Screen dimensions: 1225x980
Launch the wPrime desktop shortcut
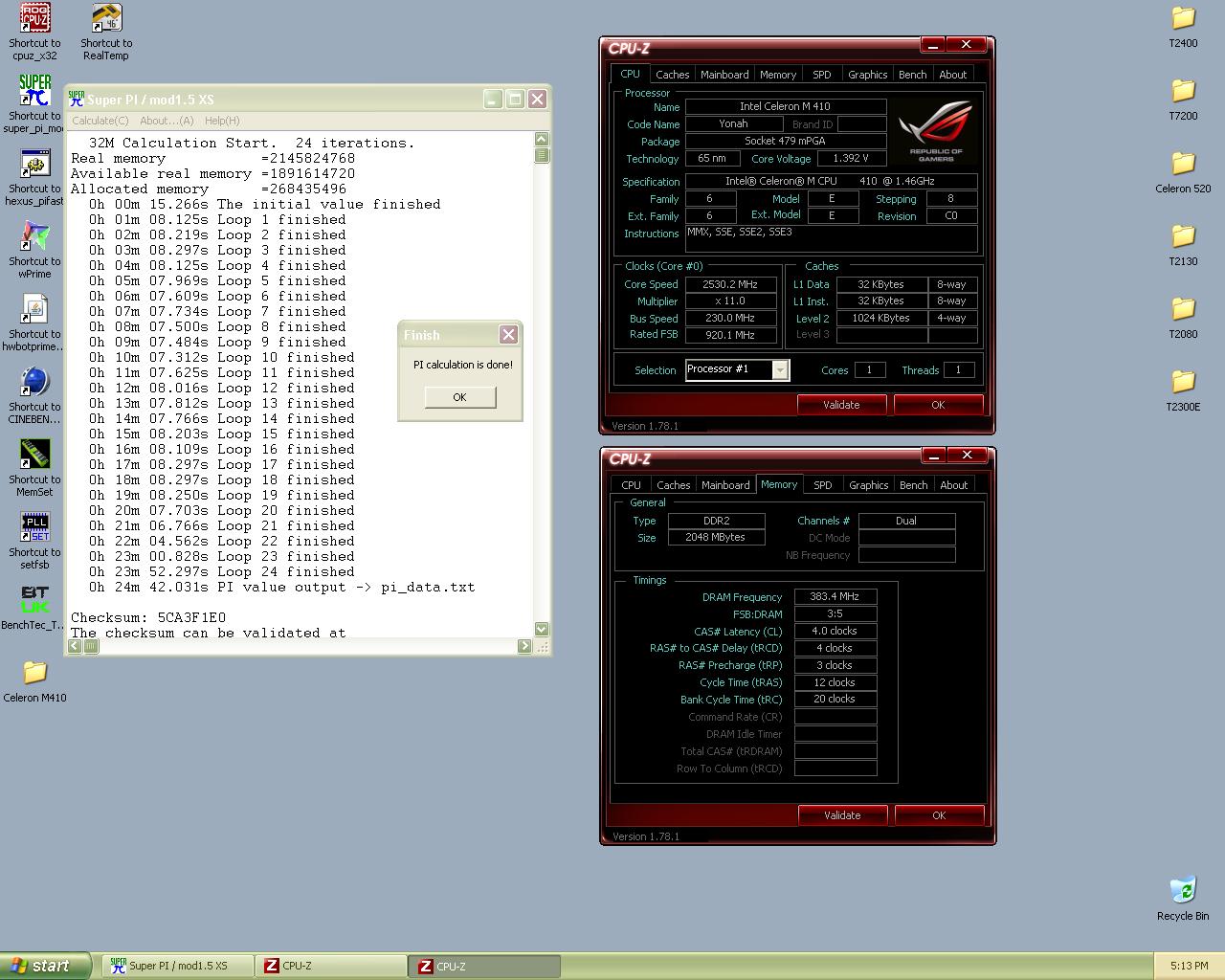[x=34, y=236]
